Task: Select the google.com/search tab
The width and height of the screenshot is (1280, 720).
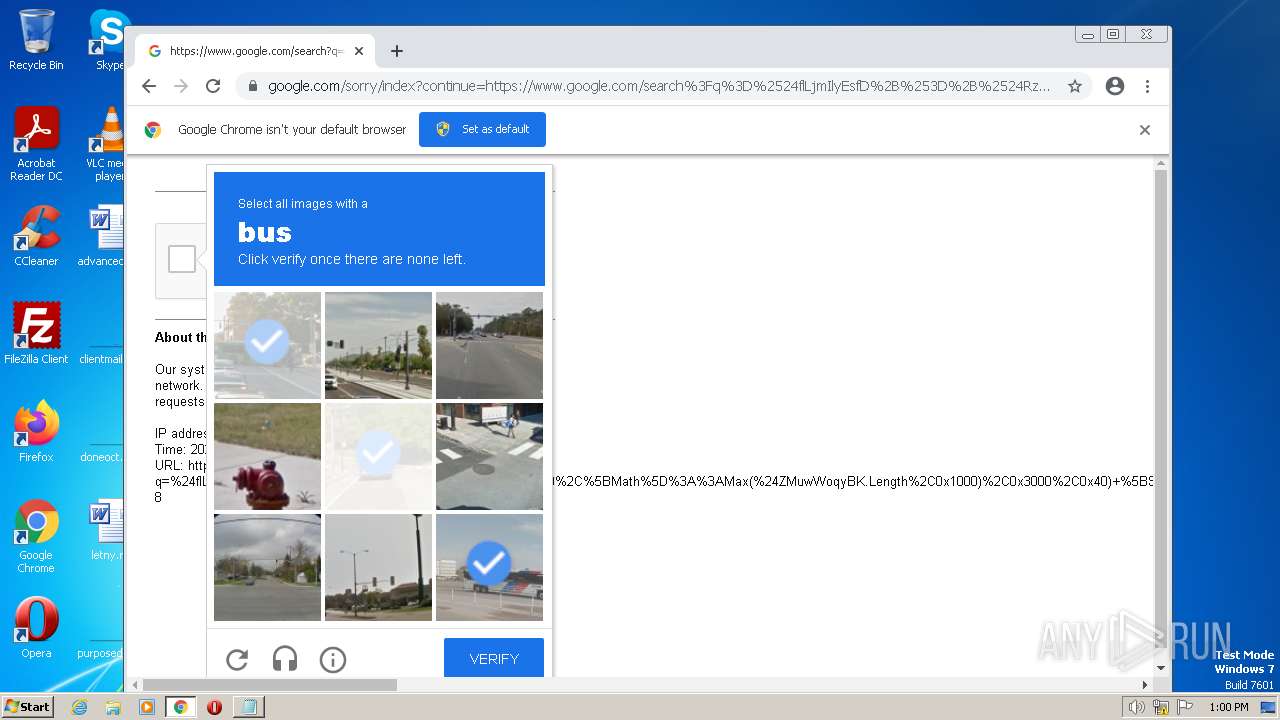Action: pos(256,51)
